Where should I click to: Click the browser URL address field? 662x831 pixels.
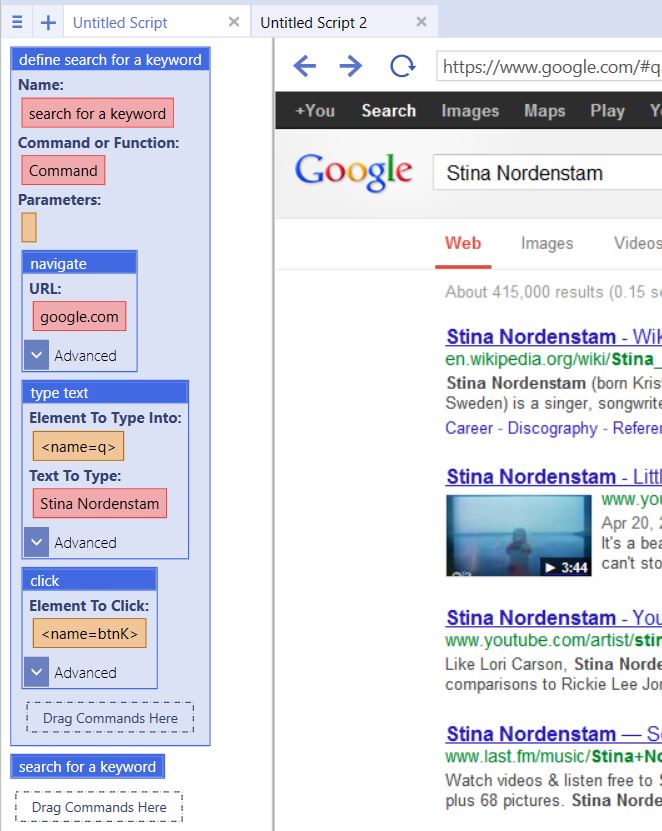549,66
